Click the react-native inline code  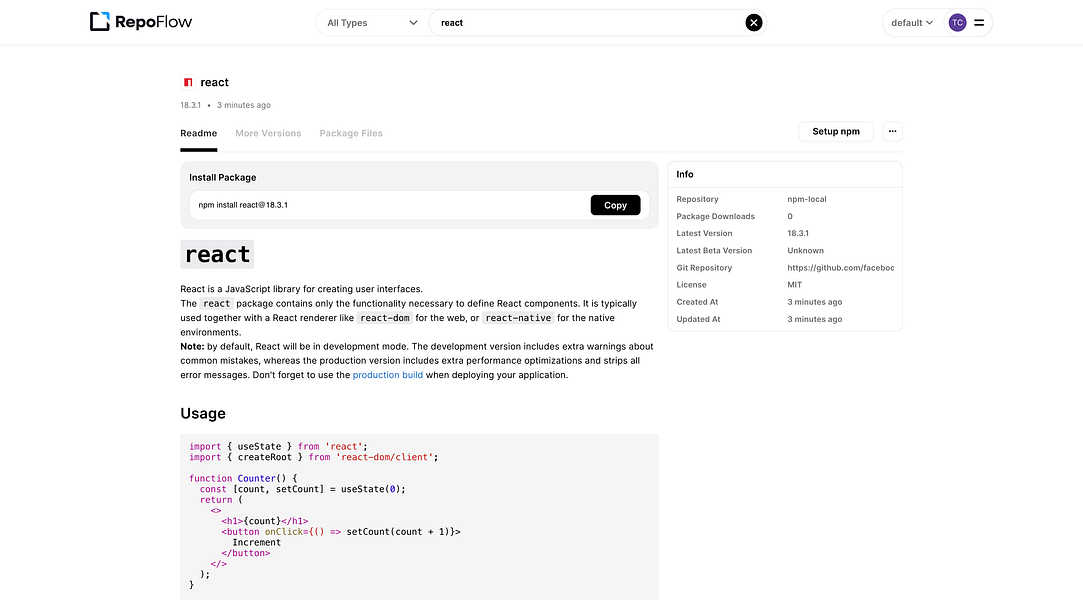[518, 318]
